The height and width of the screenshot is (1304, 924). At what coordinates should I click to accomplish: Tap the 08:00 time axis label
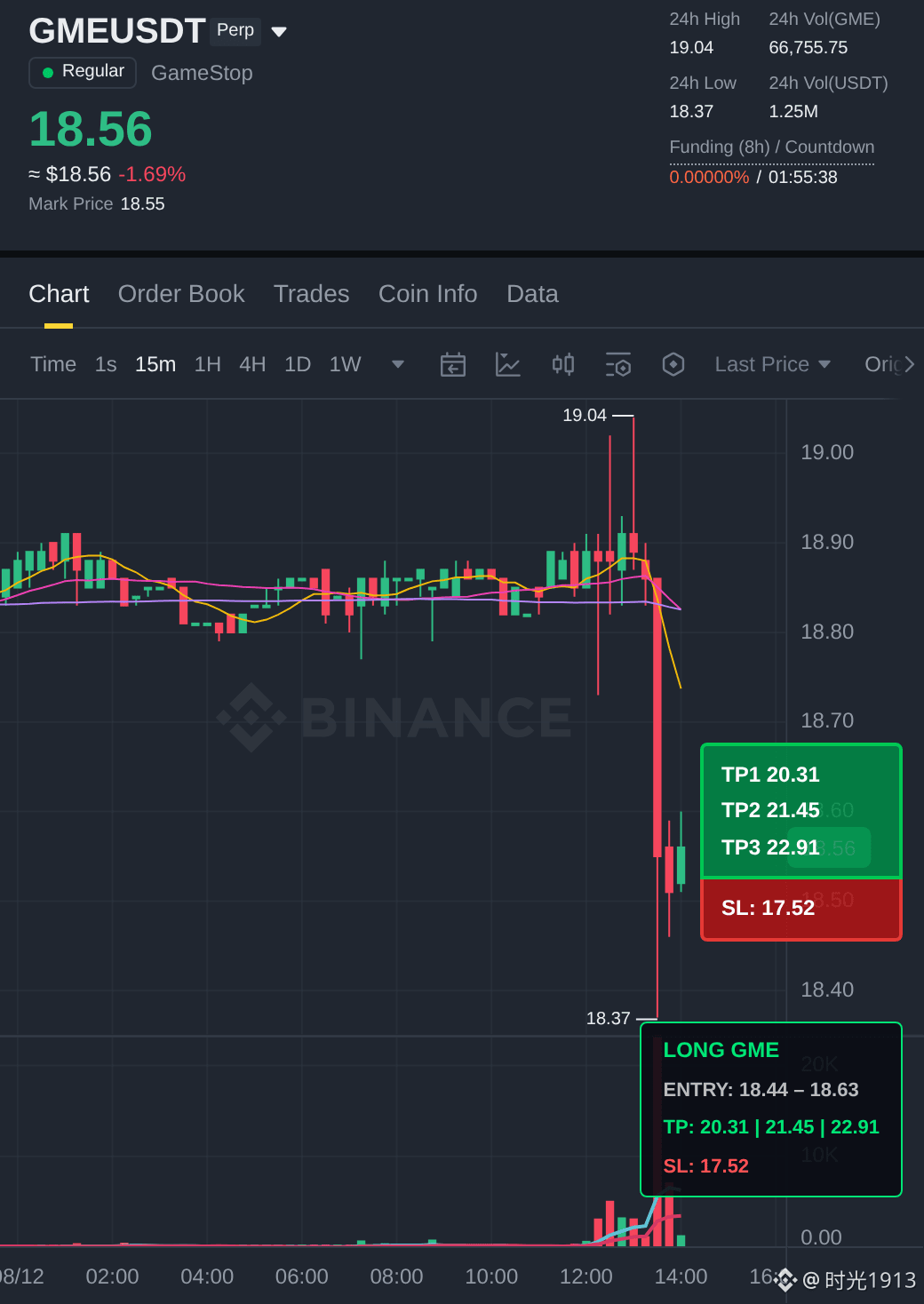point(396,1276)
